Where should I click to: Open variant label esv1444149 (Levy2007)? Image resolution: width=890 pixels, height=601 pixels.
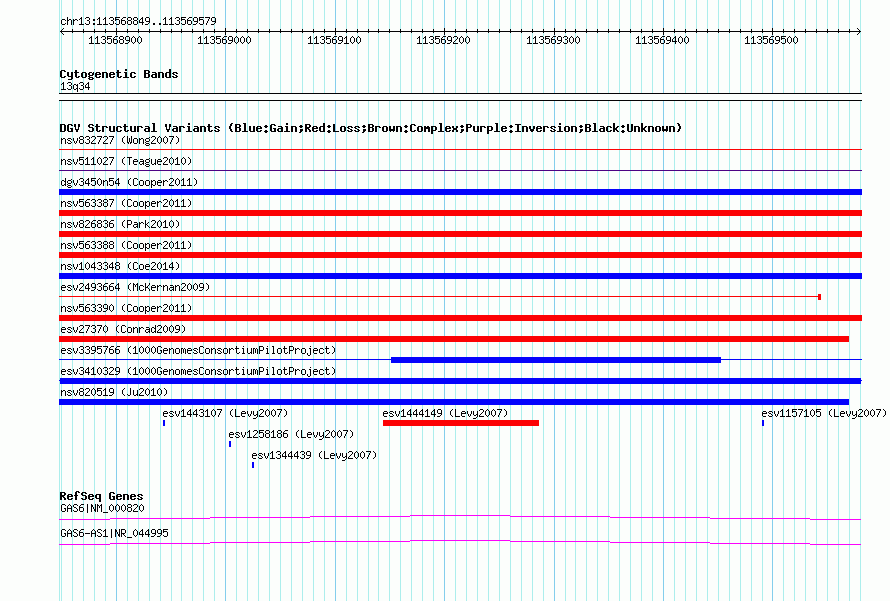point(446,413)
